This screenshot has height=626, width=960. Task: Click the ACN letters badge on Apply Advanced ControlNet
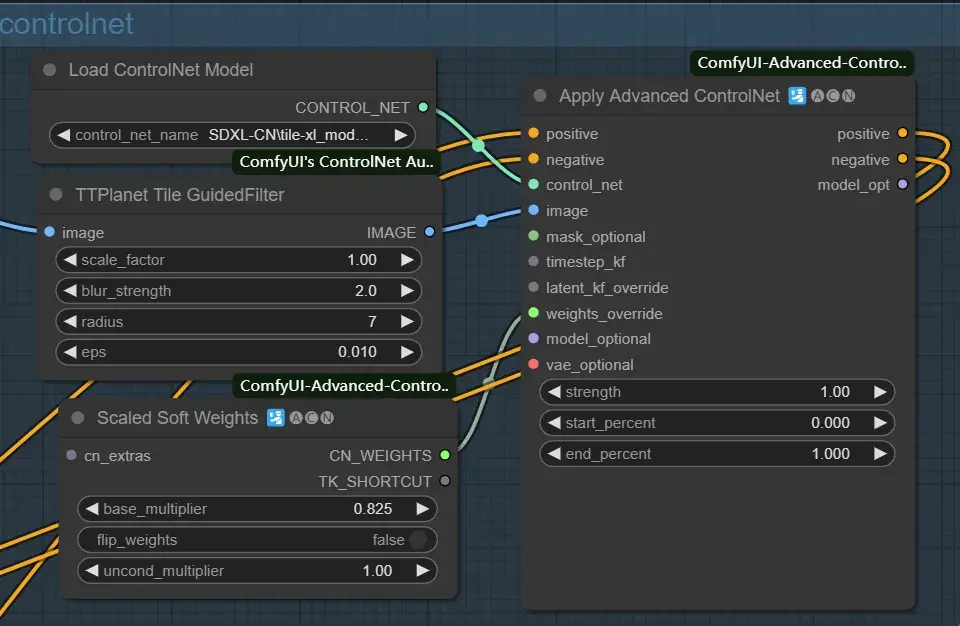(x=833, y=96)
